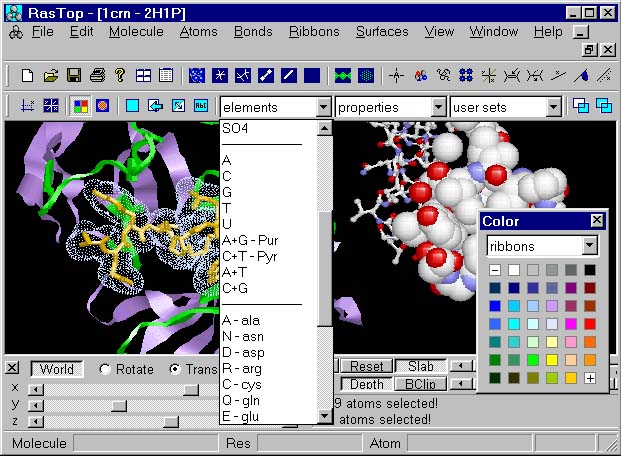
Task: Click the minus no-color swatch
Action: [x=495, y=270]
